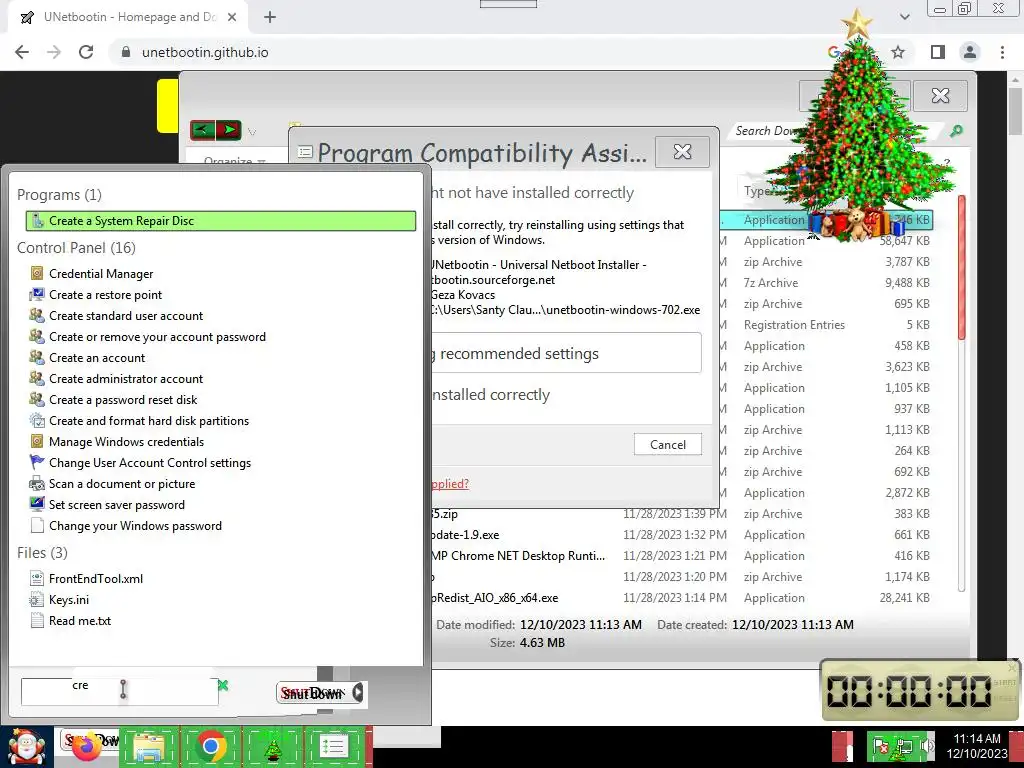Click the restore point monitor icon
The height and width of the screenshot is (768, 1024).
pyautogui.click(x=37, y=295)
